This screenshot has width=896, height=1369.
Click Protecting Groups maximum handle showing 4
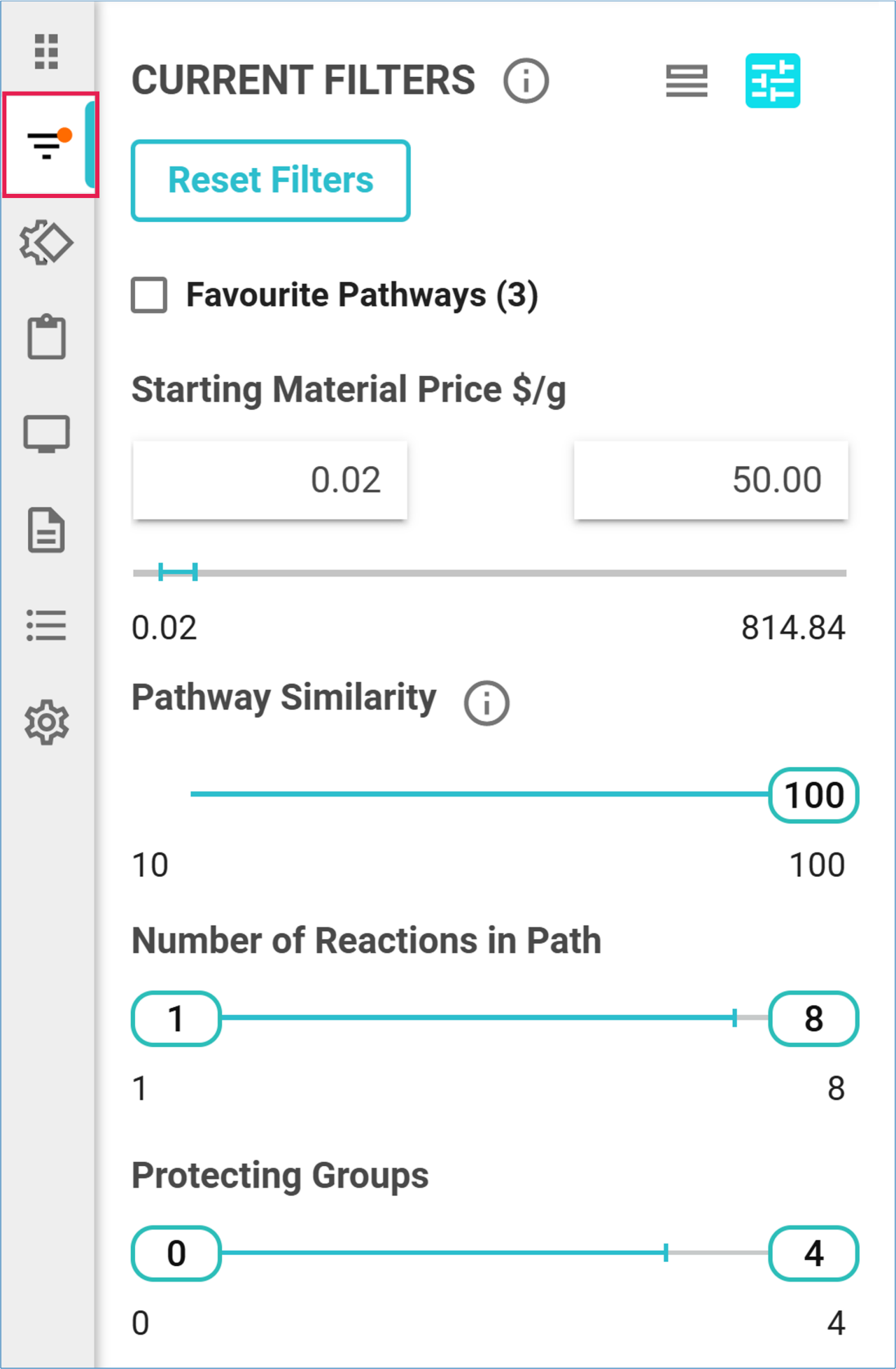pos(813,1253)
